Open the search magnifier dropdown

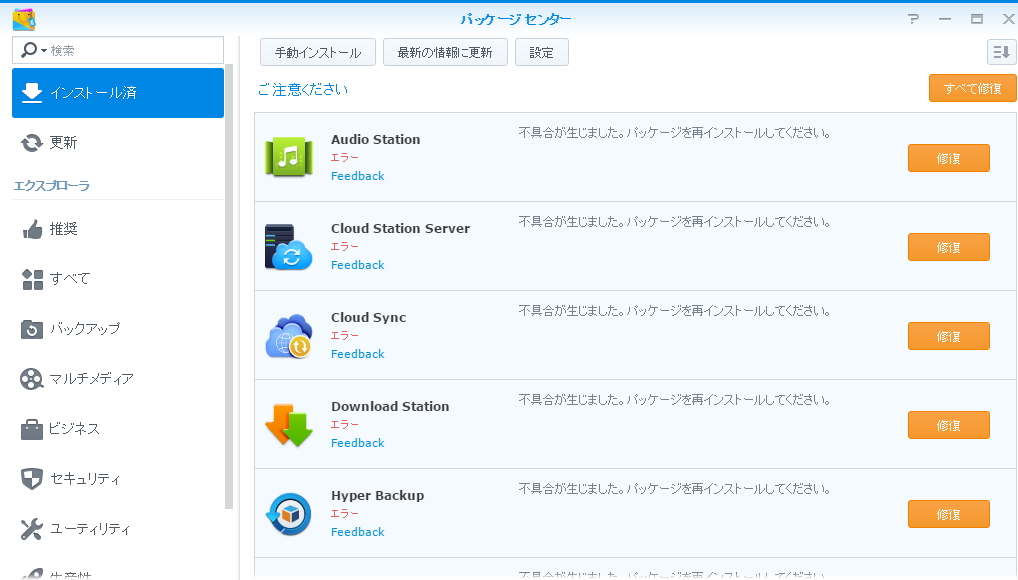tap(33, 50)
